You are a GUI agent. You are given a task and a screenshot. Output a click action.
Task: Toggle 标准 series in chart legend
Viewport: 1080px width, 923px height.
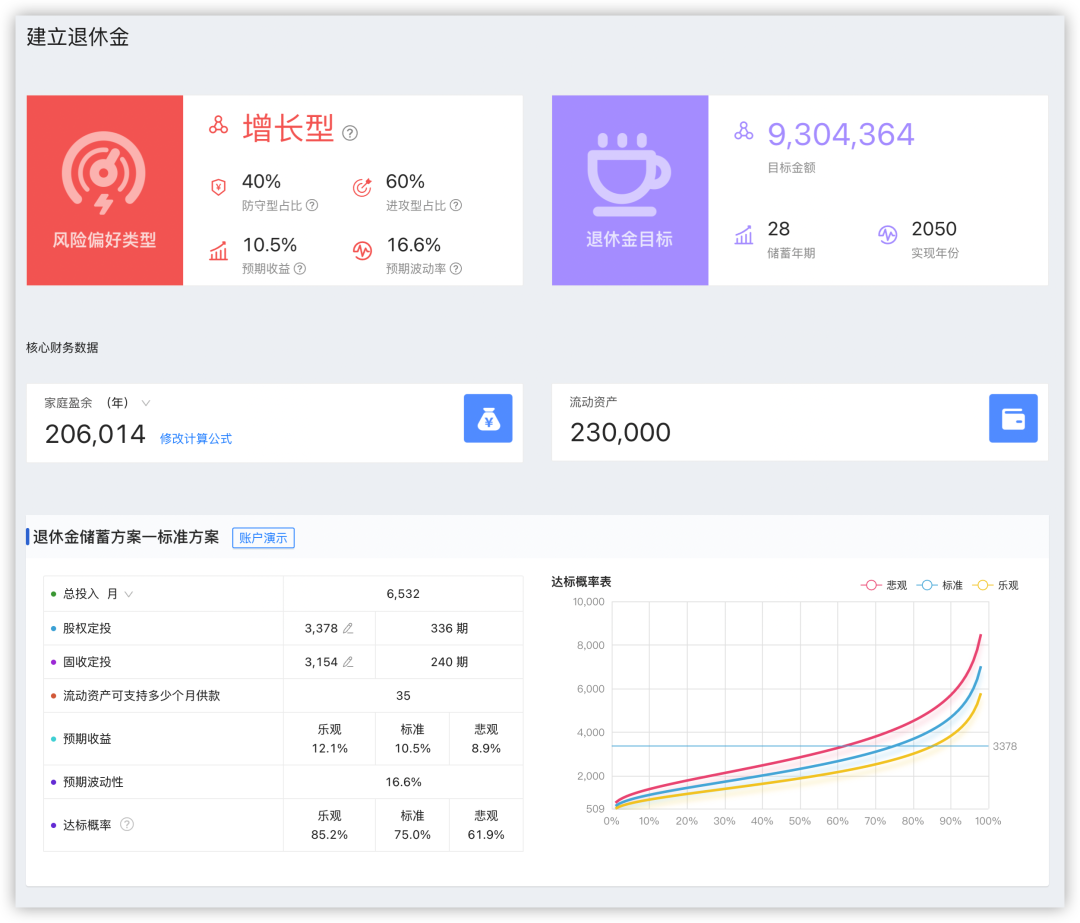pos(940,585)
